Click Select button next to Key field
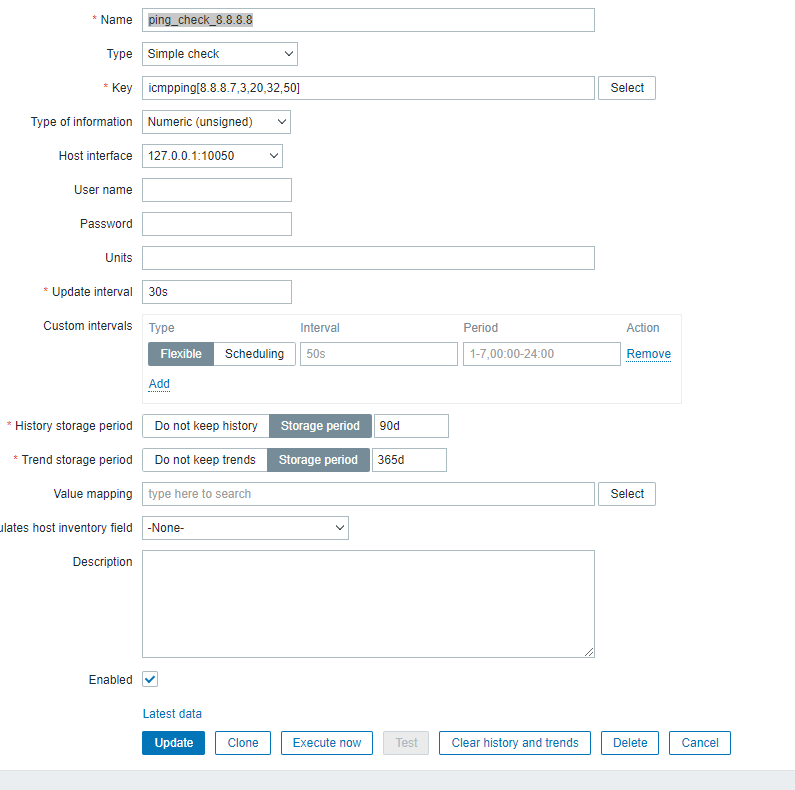The width and height of the screenshot is (795, 790). [x=627, y=88]
